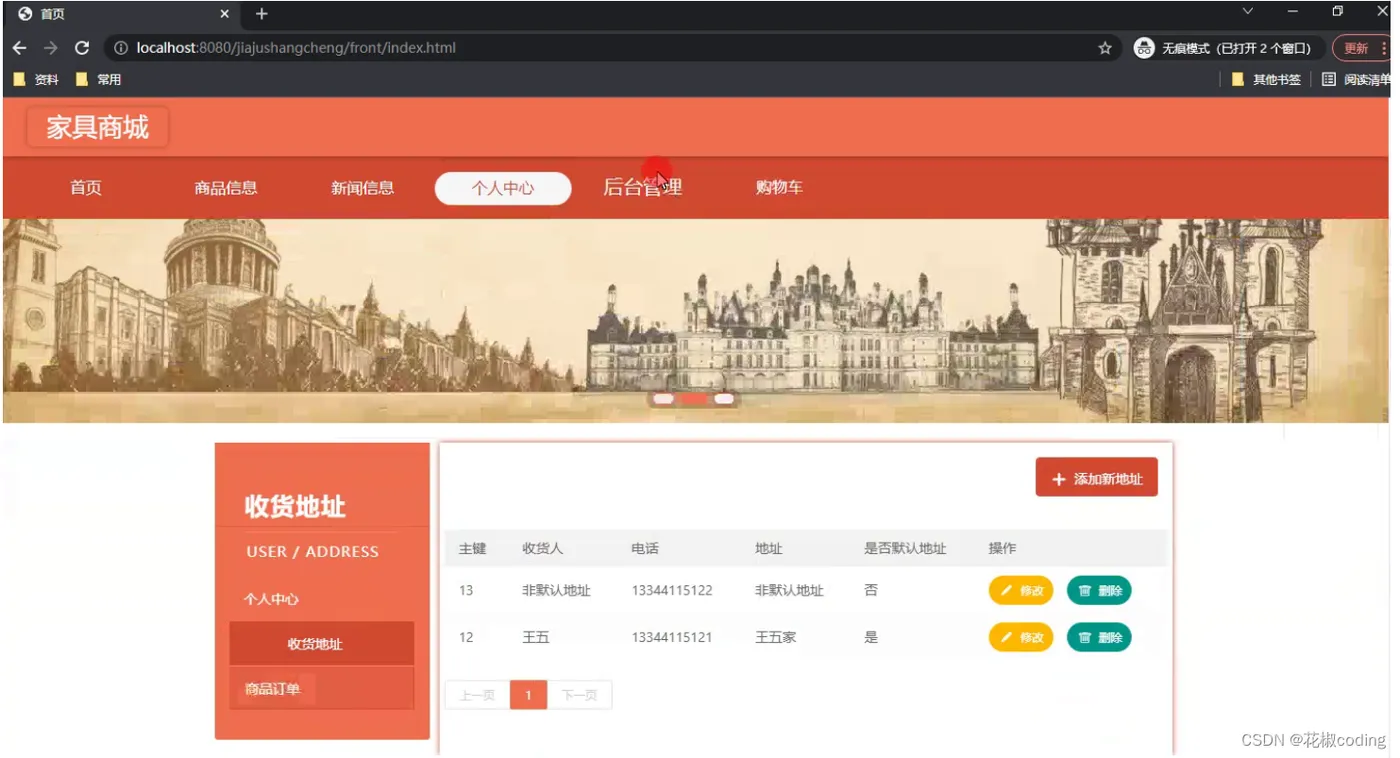
Task: Click the pencil icon in 王五 row
Action: click(x=1006, y=637)
